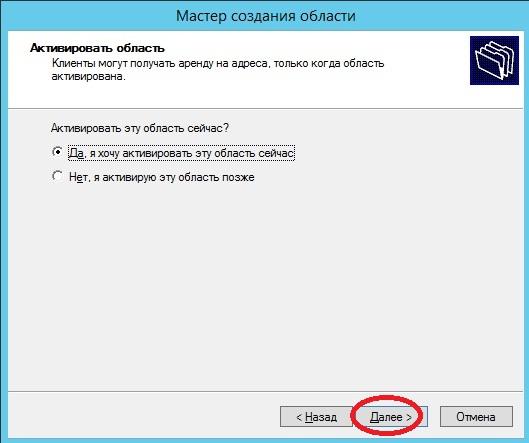Click the stacked folders wizard icon
The height and width of the screenshot is (443, 529).
point(494,60)
